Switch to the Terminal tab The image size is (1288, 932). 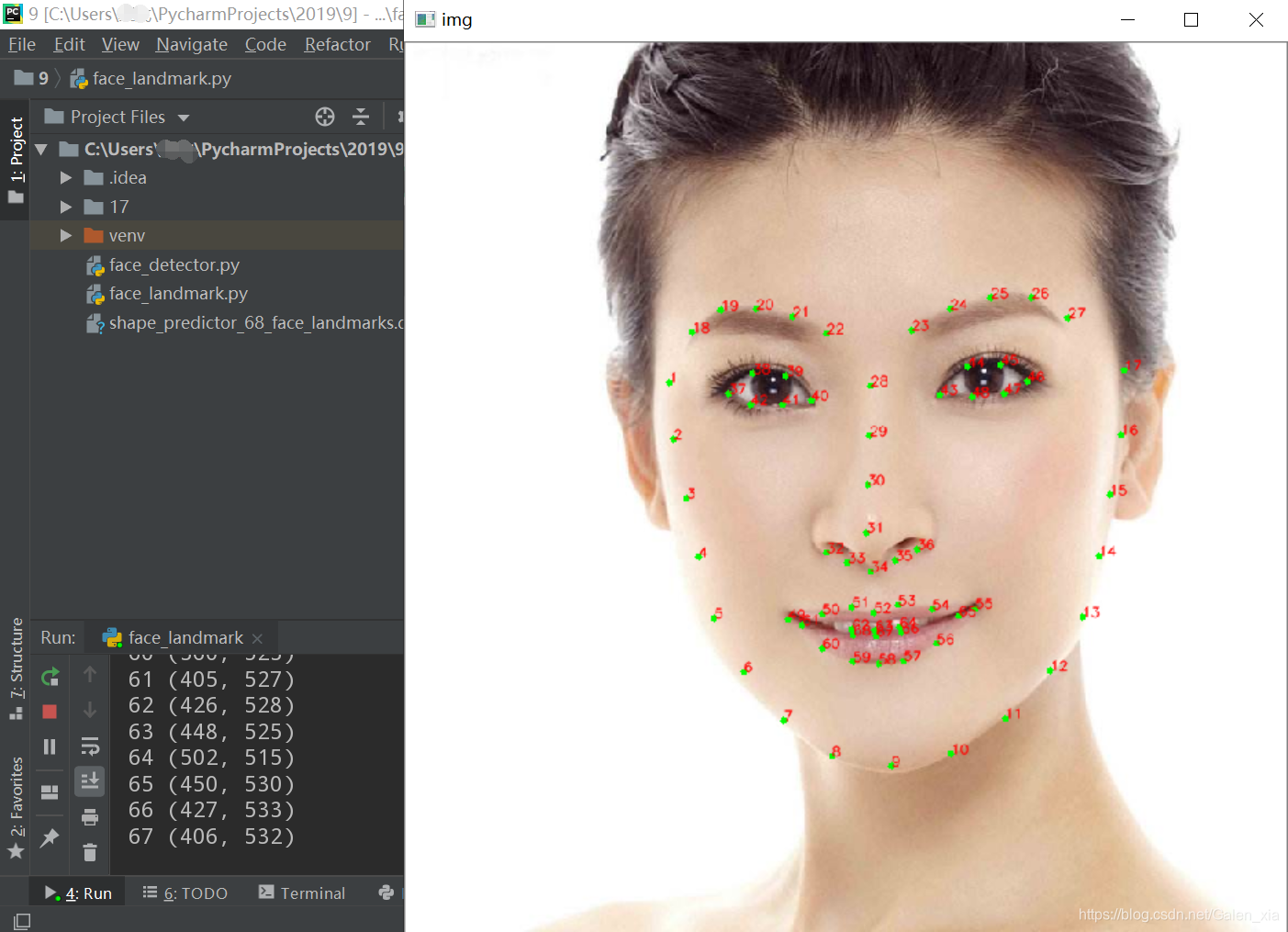click(302, 893)
